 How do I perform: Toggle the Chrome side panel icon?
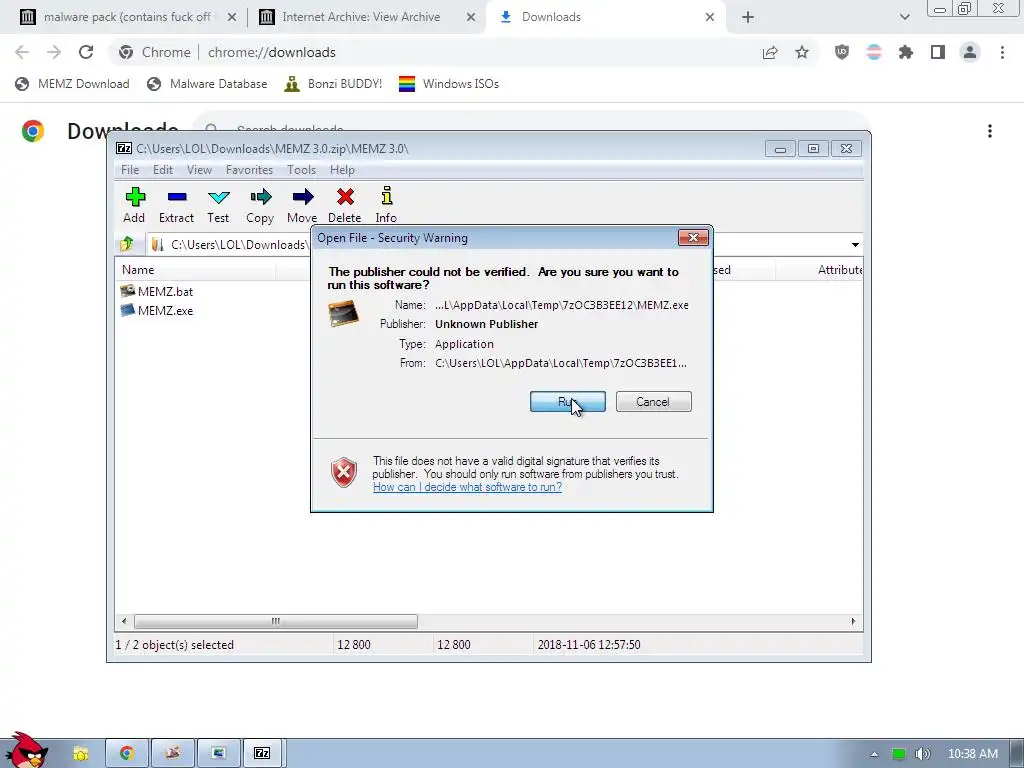point(938,52)
